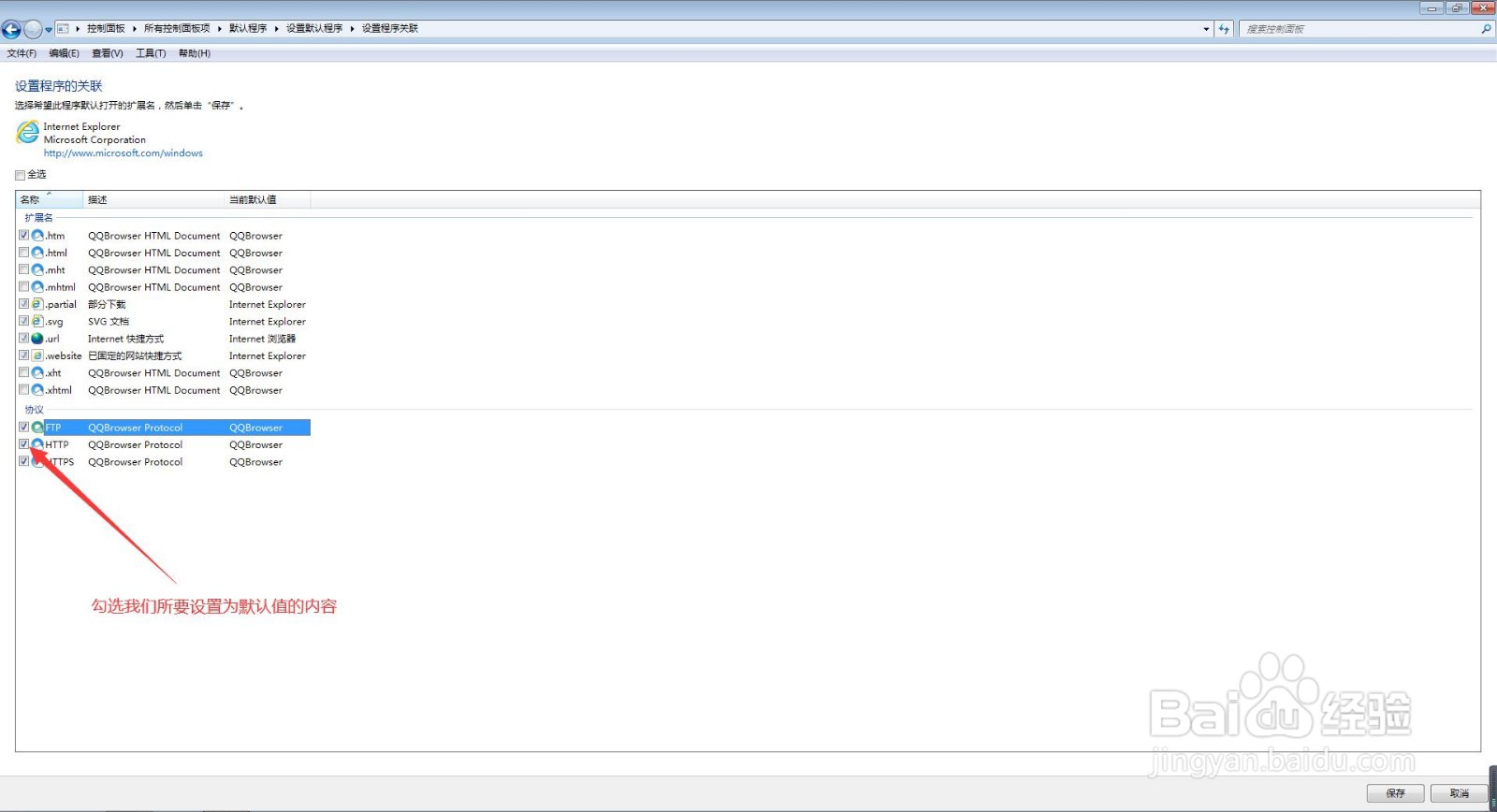Click the .svg file type icon
The width and height of the screenshot is (1497, 812).
(37, 321)
